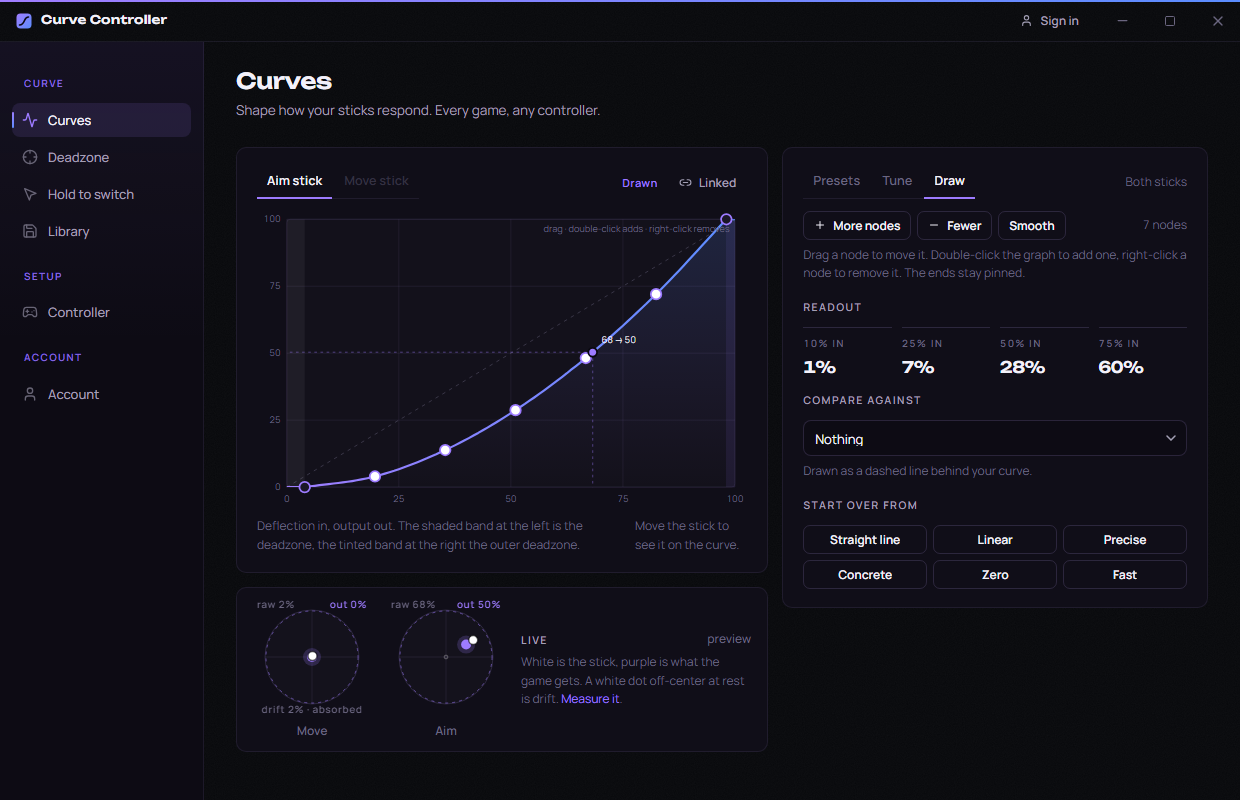Screen dimensions: 1240x800
Task: Open the Controller setup page
Action: tap(101, 312)
